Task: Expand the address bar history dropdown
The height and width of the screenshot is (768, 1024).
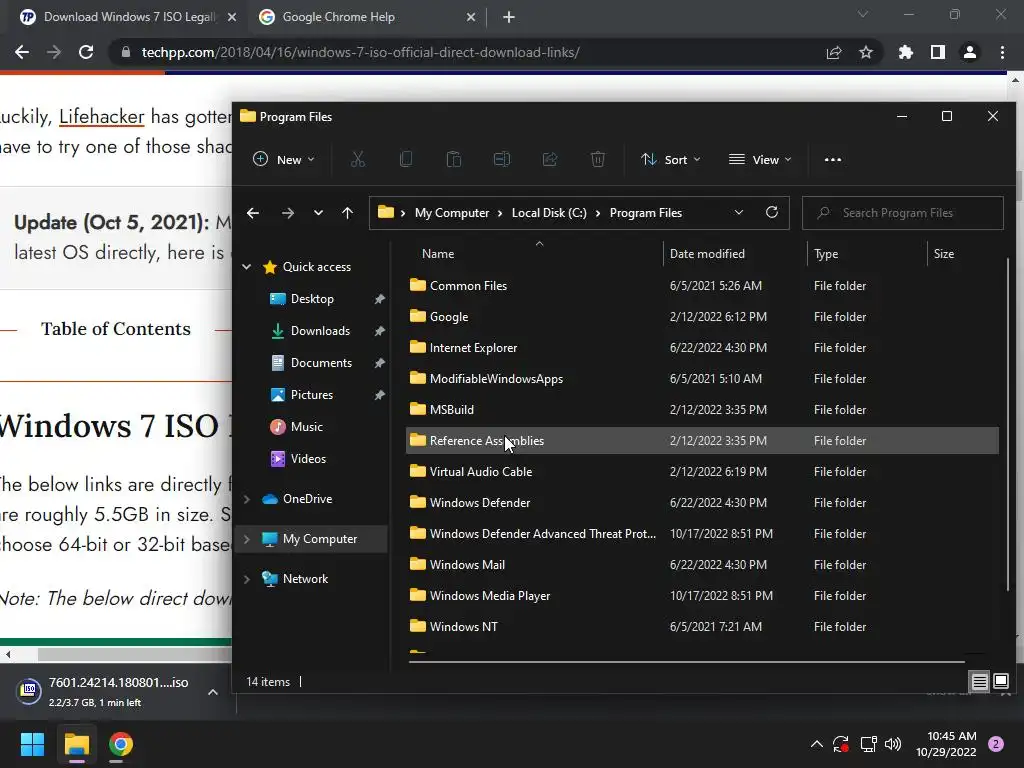Action: 739,212
